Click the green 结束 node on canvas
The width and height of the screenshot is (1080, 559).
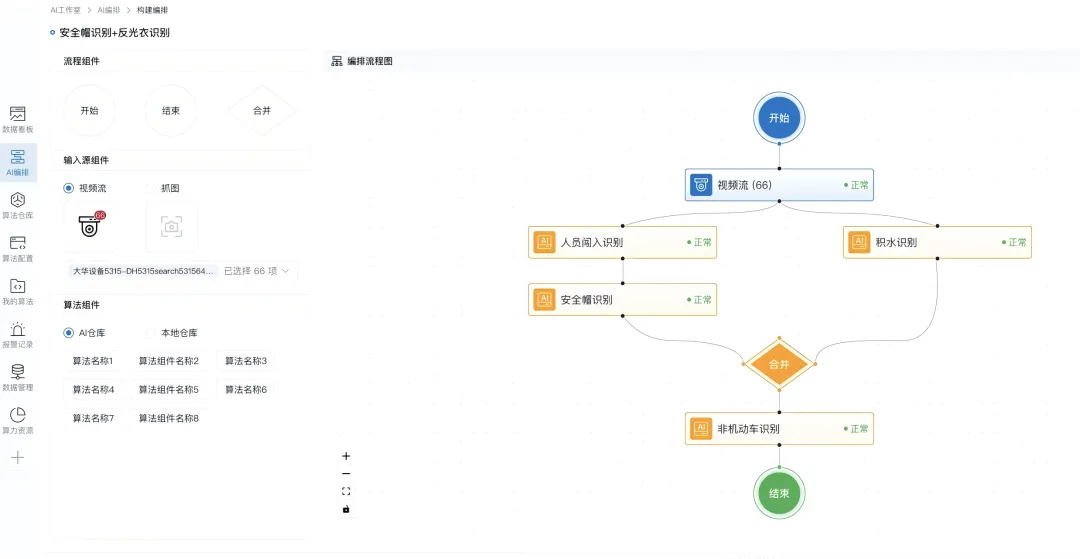779,493
